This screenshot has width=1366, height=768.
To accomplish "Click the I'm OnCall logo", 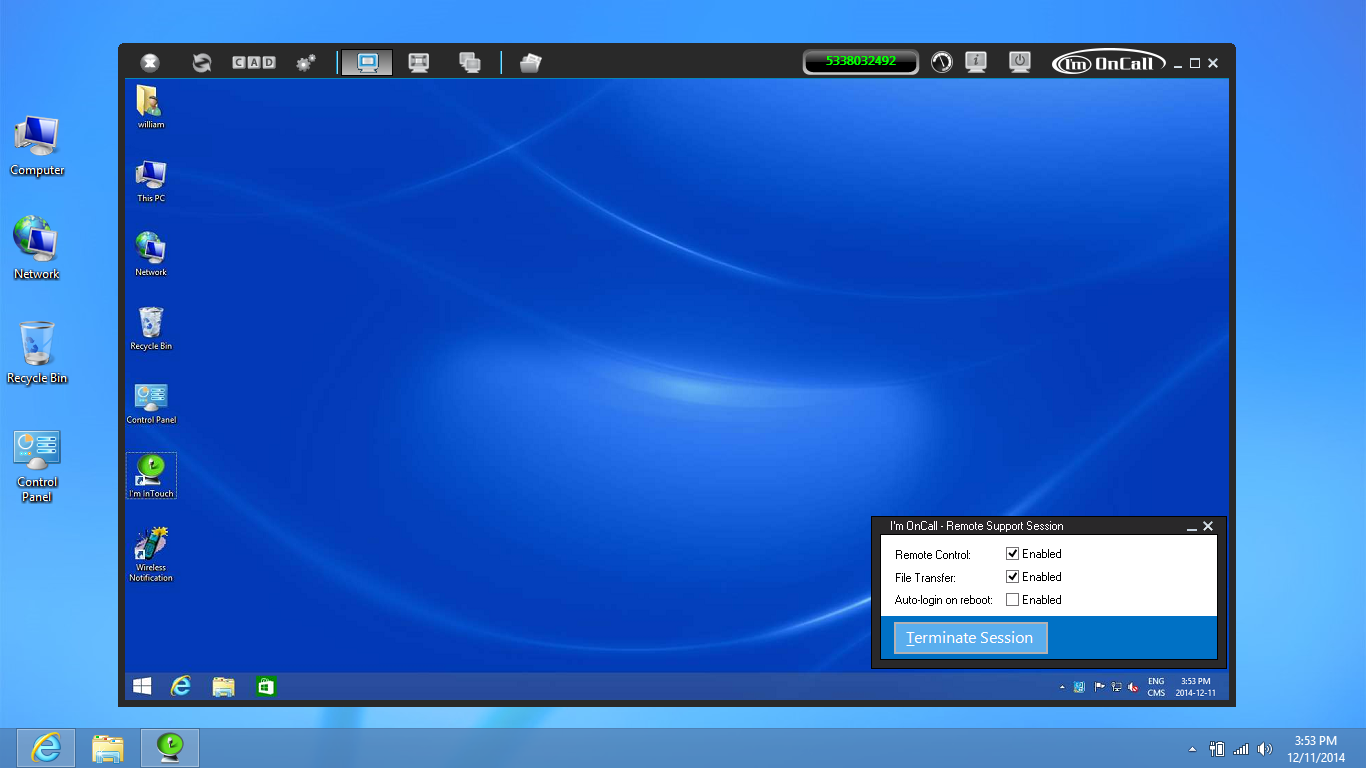I will (1109, 63).
